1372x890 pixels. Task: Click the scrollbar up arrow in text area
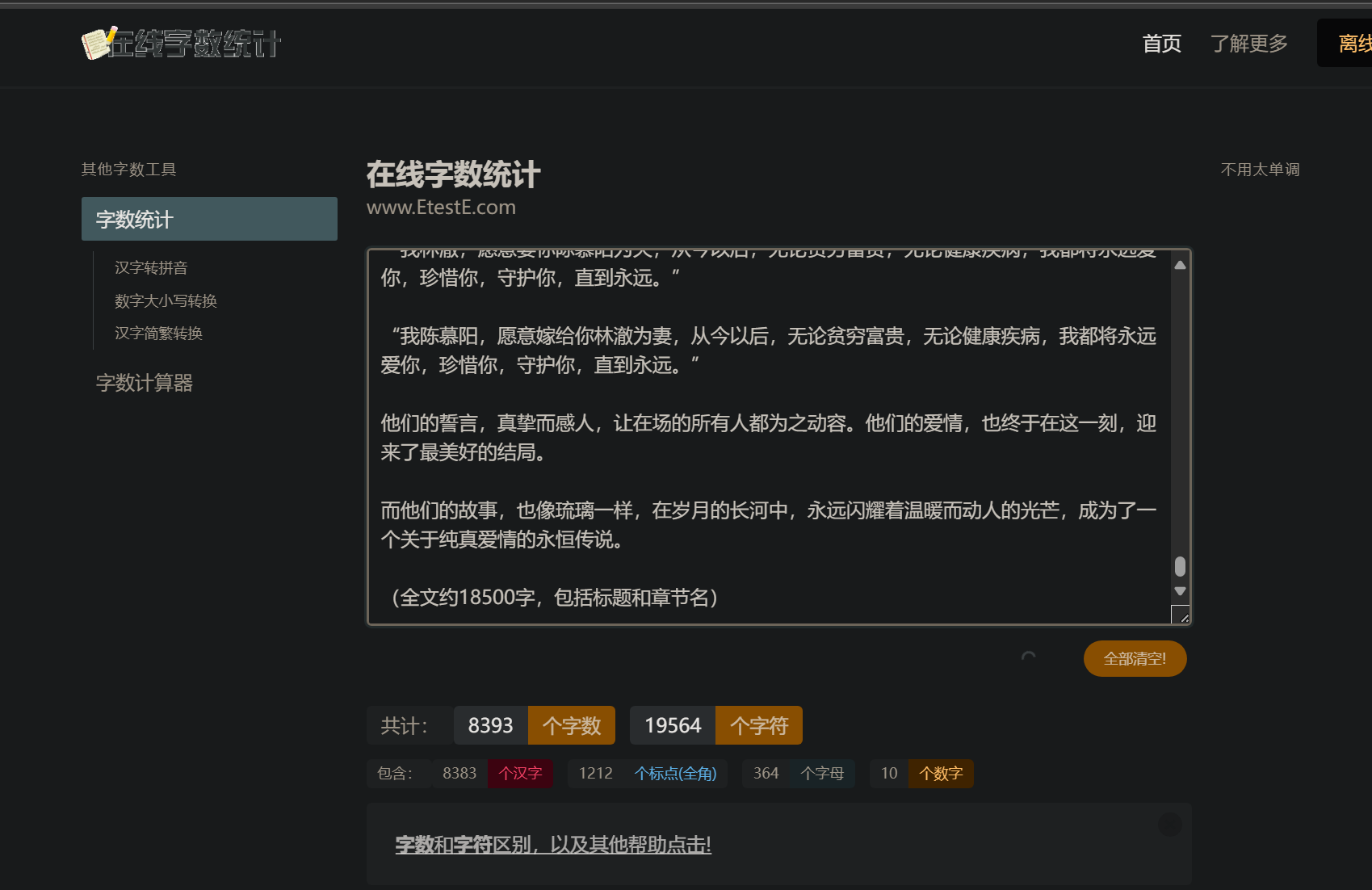click(x=1180, y=265)
